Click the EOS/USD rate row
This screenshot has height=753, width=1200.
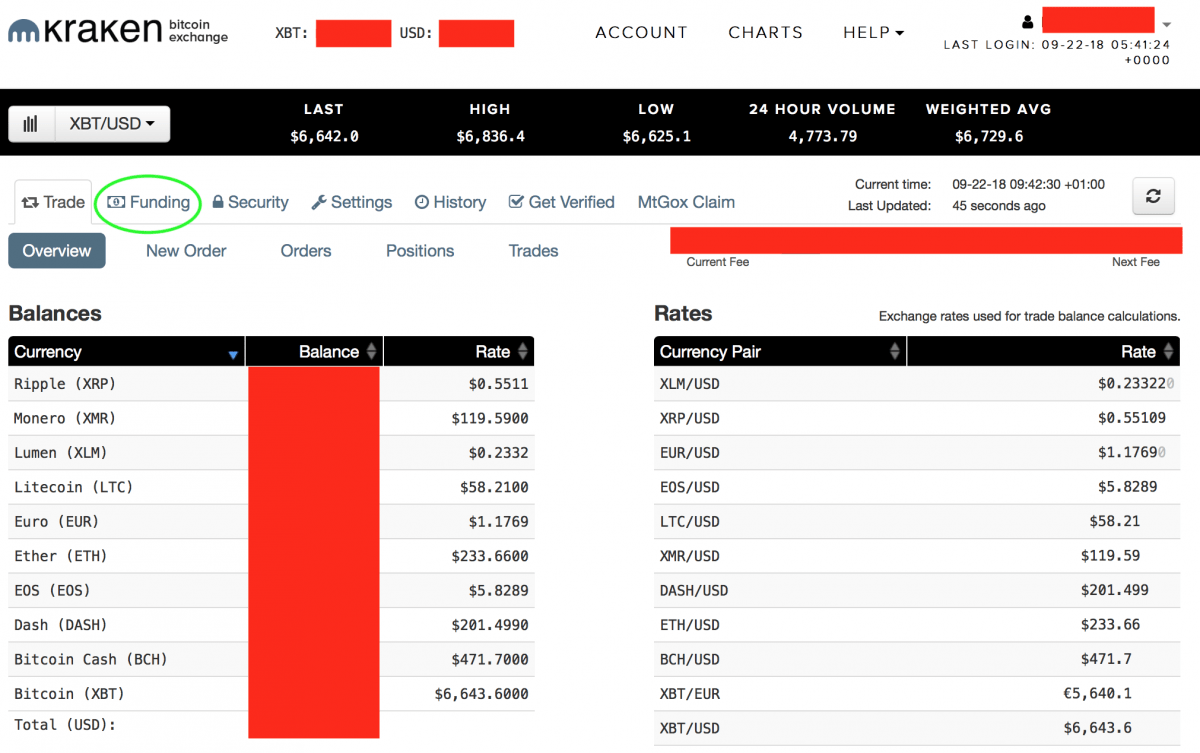[917, 487]
